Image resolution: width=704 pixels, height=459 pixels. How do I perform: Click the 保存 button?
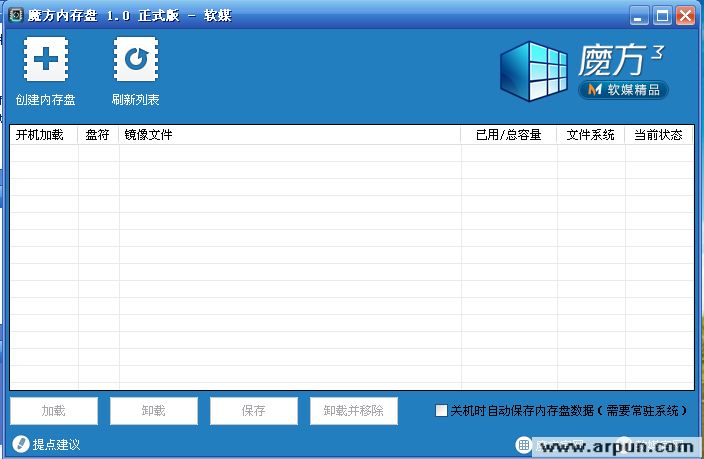(254, 410)
